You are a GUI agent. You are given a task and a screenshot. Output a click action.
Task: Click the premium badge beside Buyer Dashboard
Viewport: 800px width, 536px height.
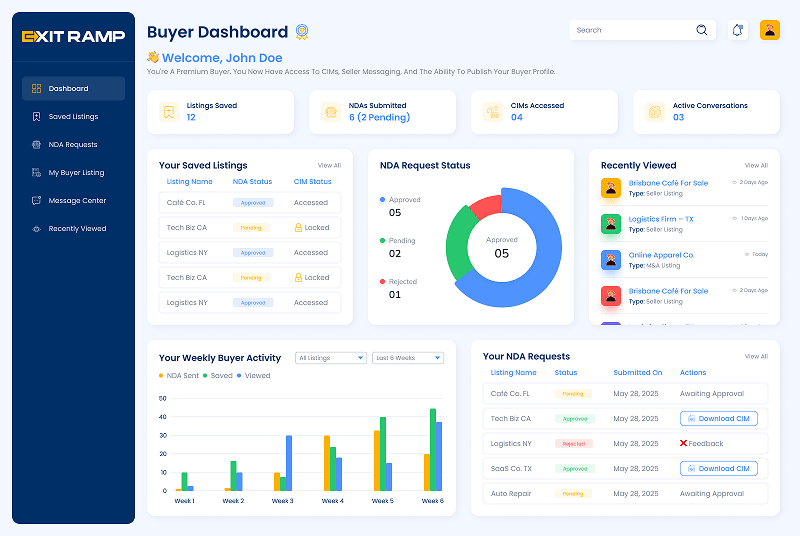(304, 32)
